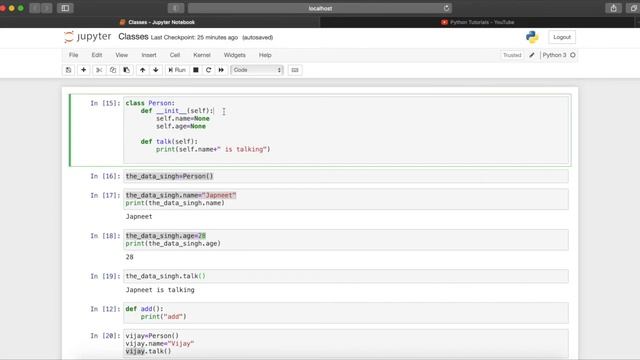
Task: Reload the page with the refresh icon
Action: [446, 8]
